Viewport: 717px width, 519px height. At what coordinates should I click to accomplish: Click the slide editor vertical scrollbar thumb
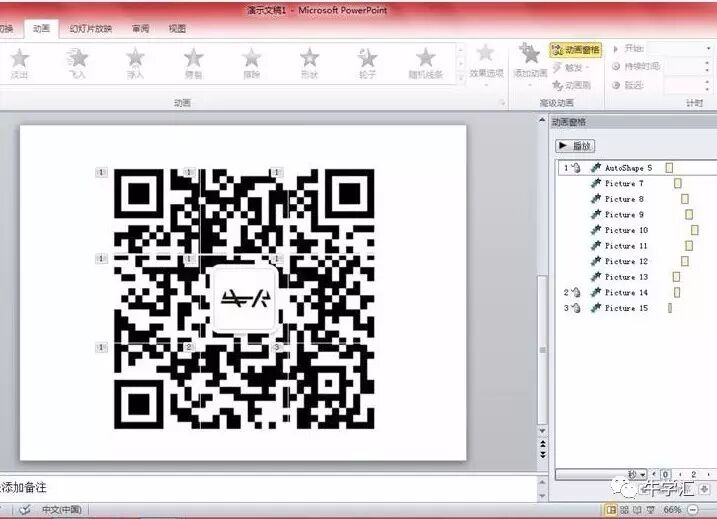tap(542, 350)
